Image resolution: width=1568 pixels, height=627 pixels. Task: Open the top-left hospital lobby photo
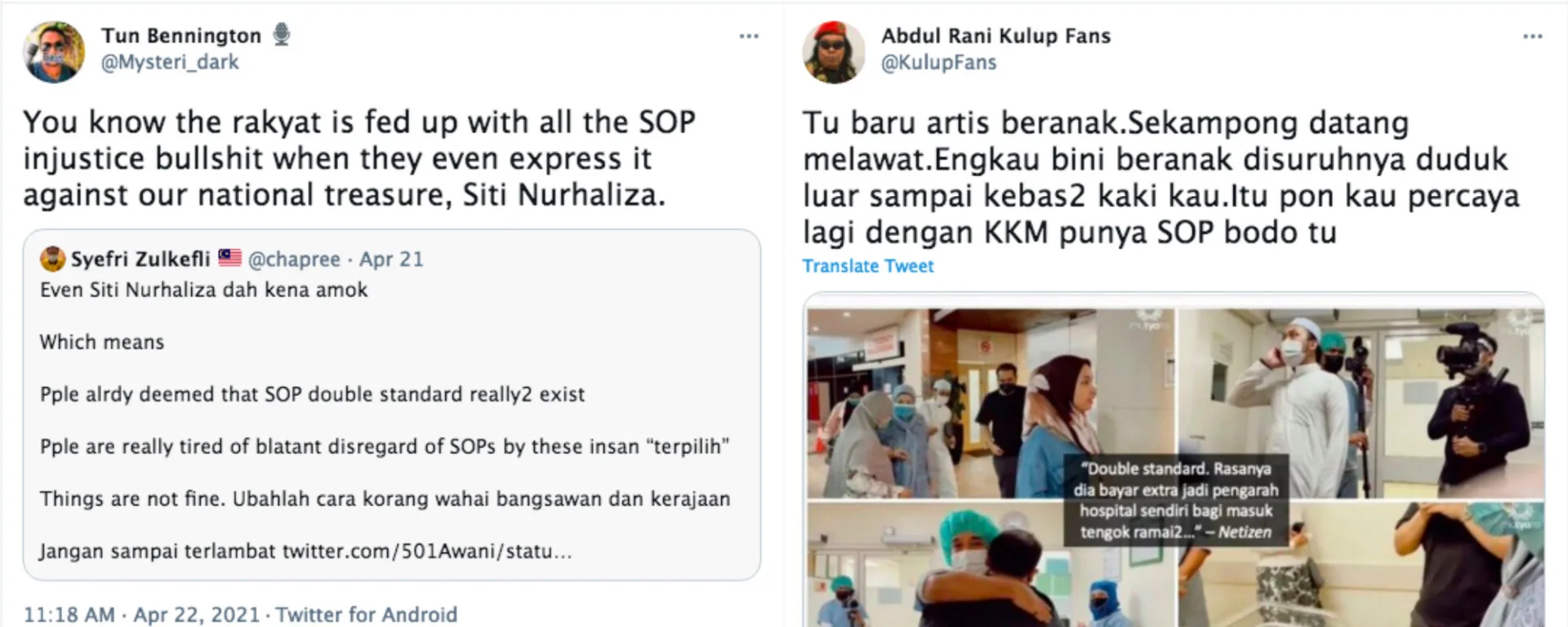tap(991, 403)
